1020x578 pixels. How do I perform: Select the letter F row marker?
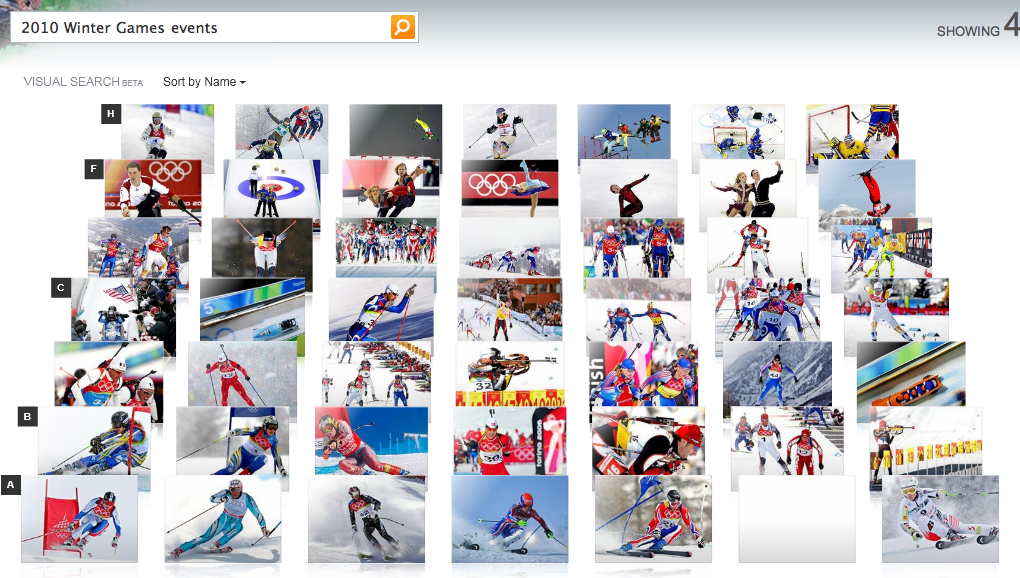(94, 169)
